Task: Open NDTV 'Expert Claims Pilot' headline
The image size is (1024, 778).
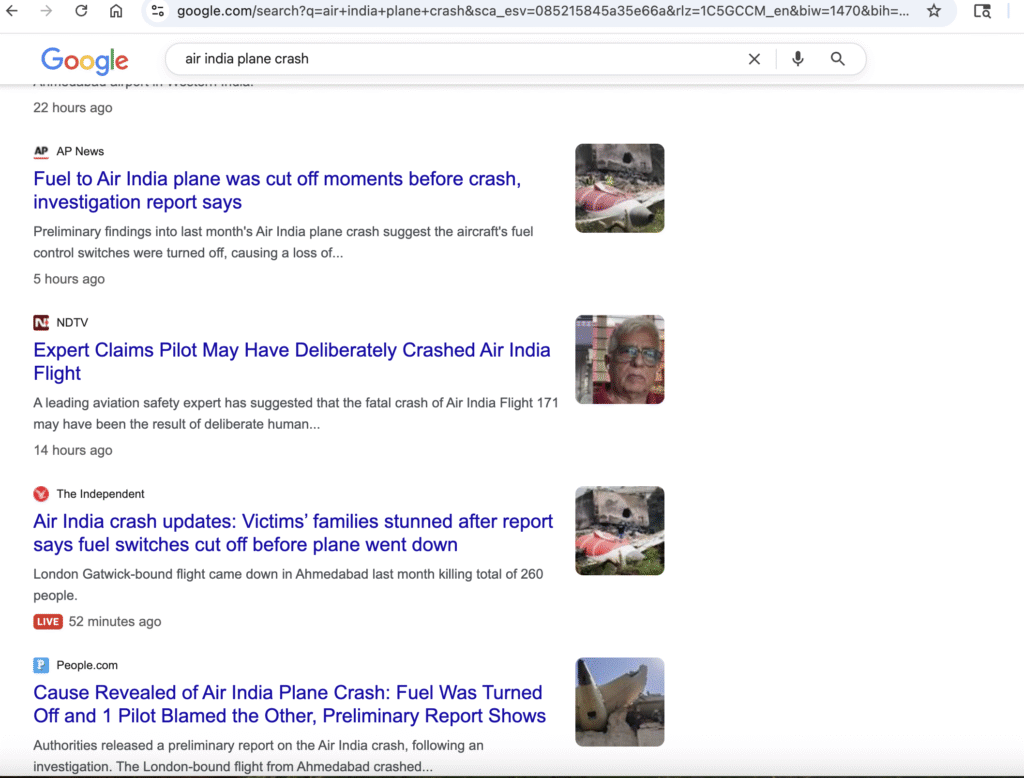Action: click(x=292, y=361)
